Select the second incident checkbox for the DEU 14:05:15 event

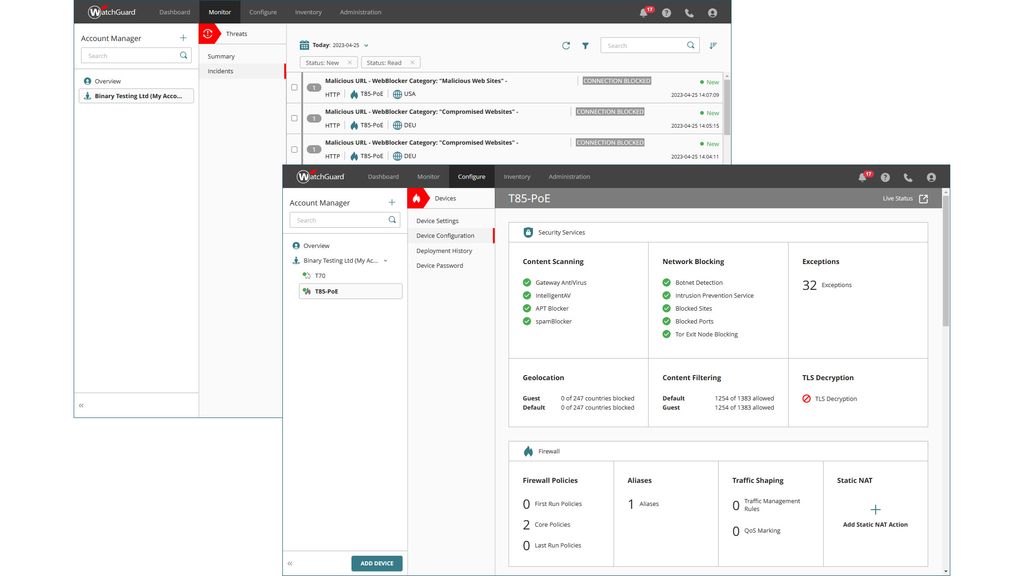coord(294,118)
